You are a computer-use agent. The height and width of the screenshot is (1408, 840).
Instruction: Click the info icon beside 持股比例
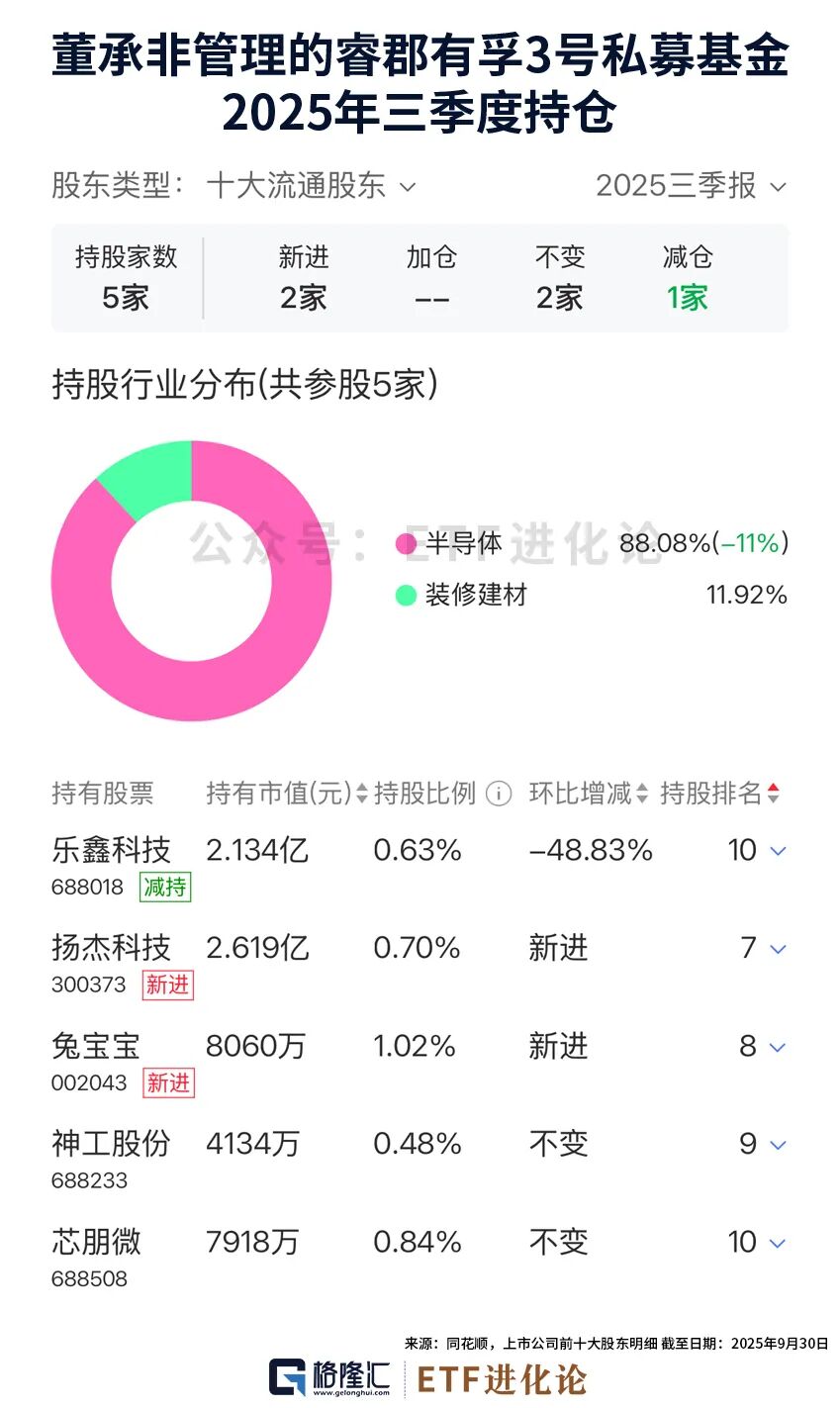point(500,794)
